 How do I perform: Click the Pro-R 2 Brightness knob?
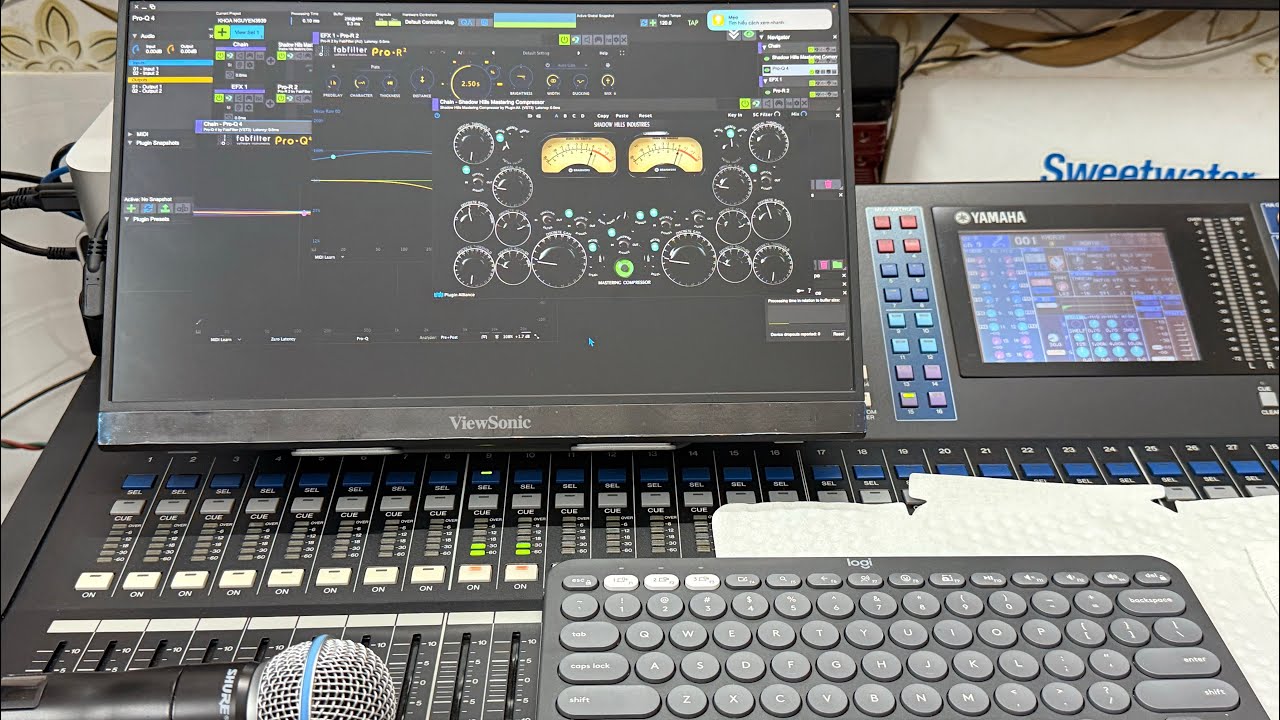(x=521, y=78)
